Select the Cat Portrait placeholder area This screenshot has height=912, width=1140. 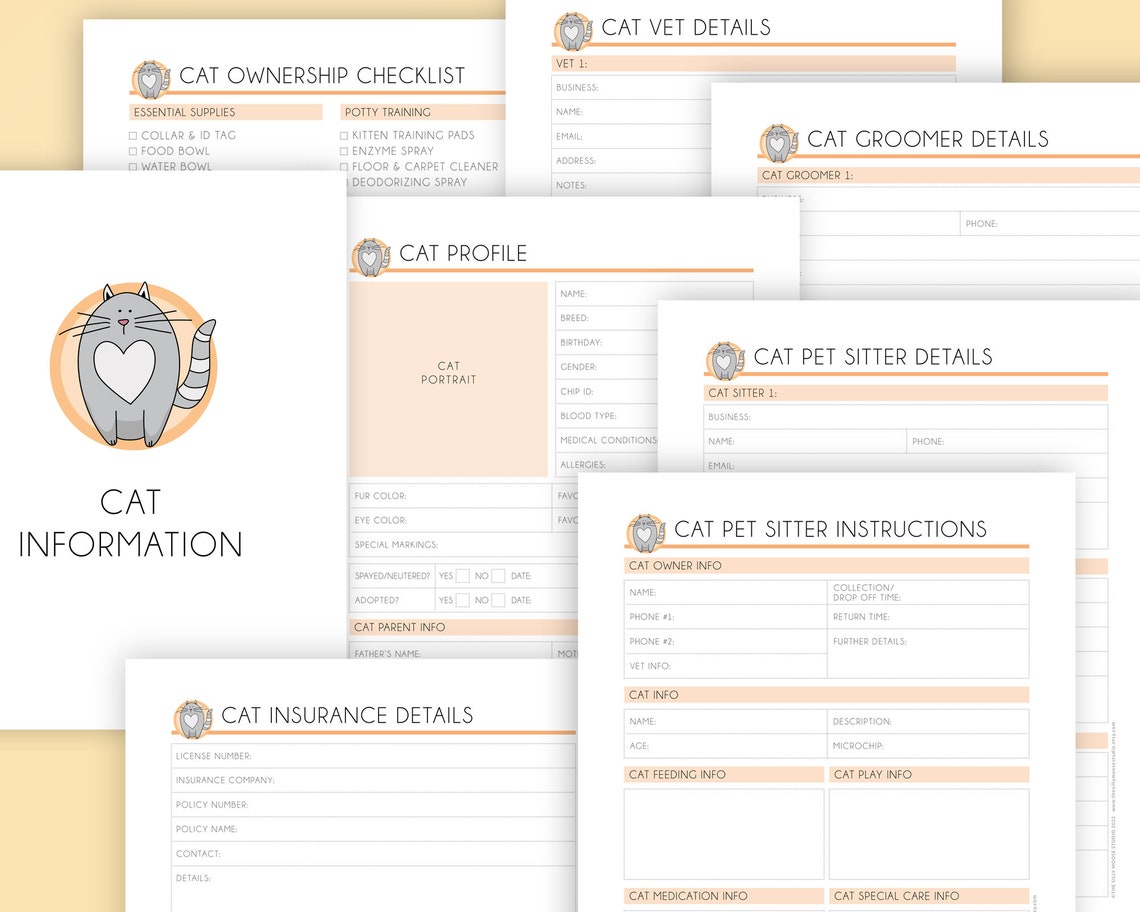tap(448, 373)
